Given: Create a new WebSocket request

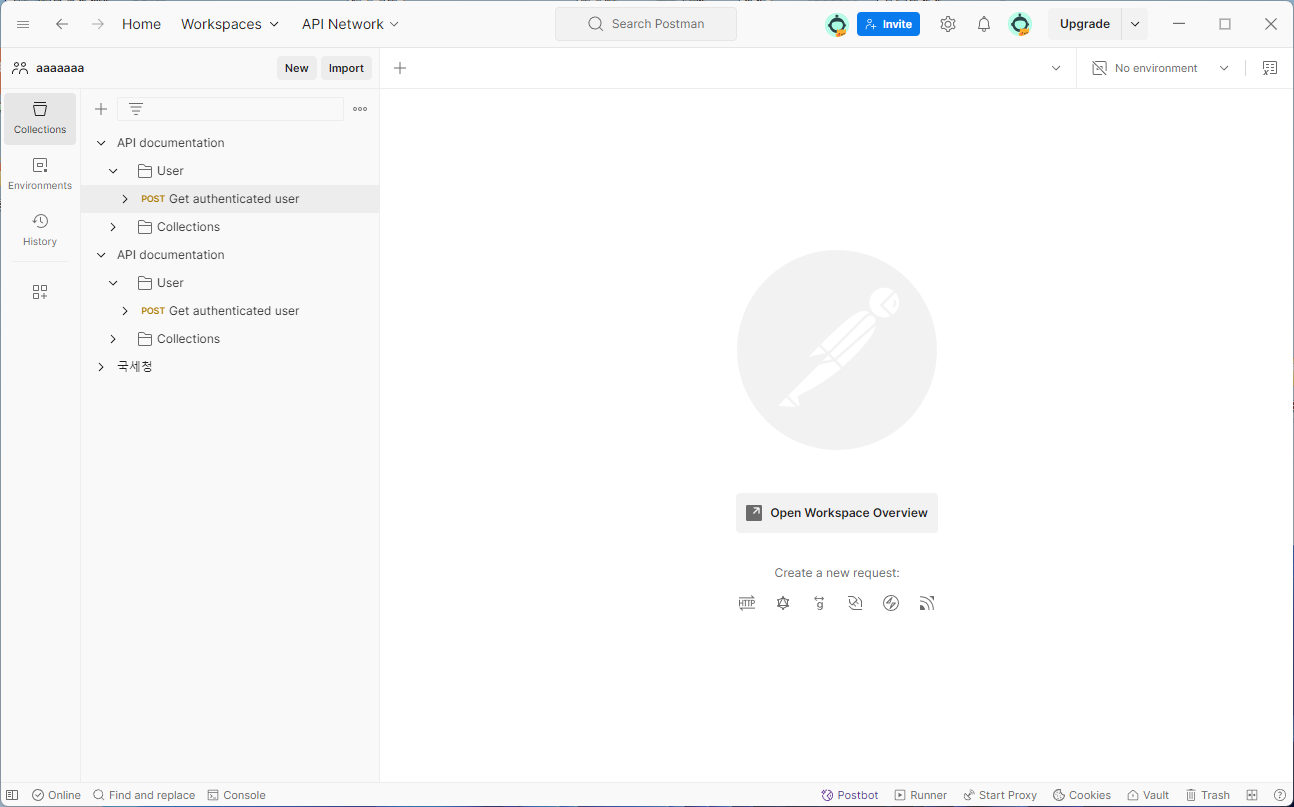Looking at the screenshot, I should 855,603.
